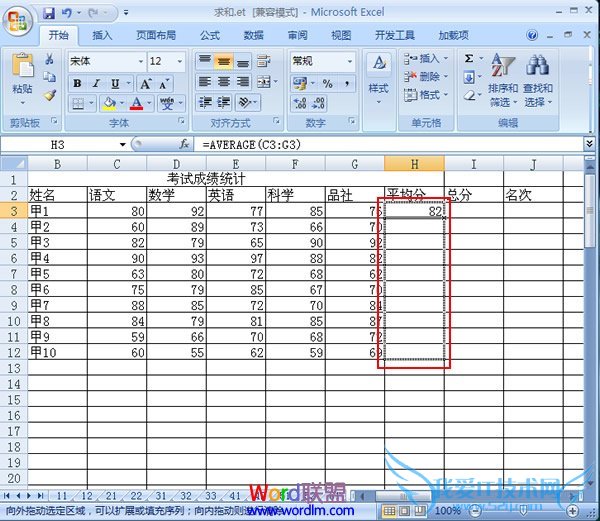Switch to the 审阅 ribbon tab
The image size is (600, 521).
click(x=298, y=35)
